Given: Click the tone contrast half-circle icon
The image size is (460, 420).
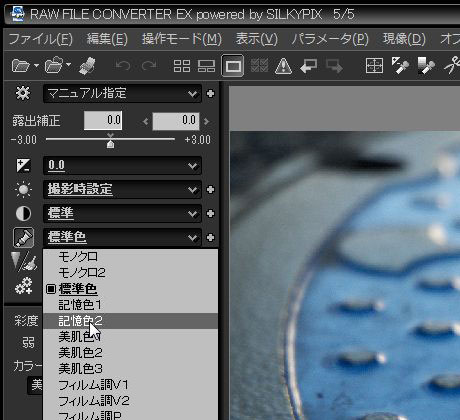Looking at the screenshot, I should 23,214.
